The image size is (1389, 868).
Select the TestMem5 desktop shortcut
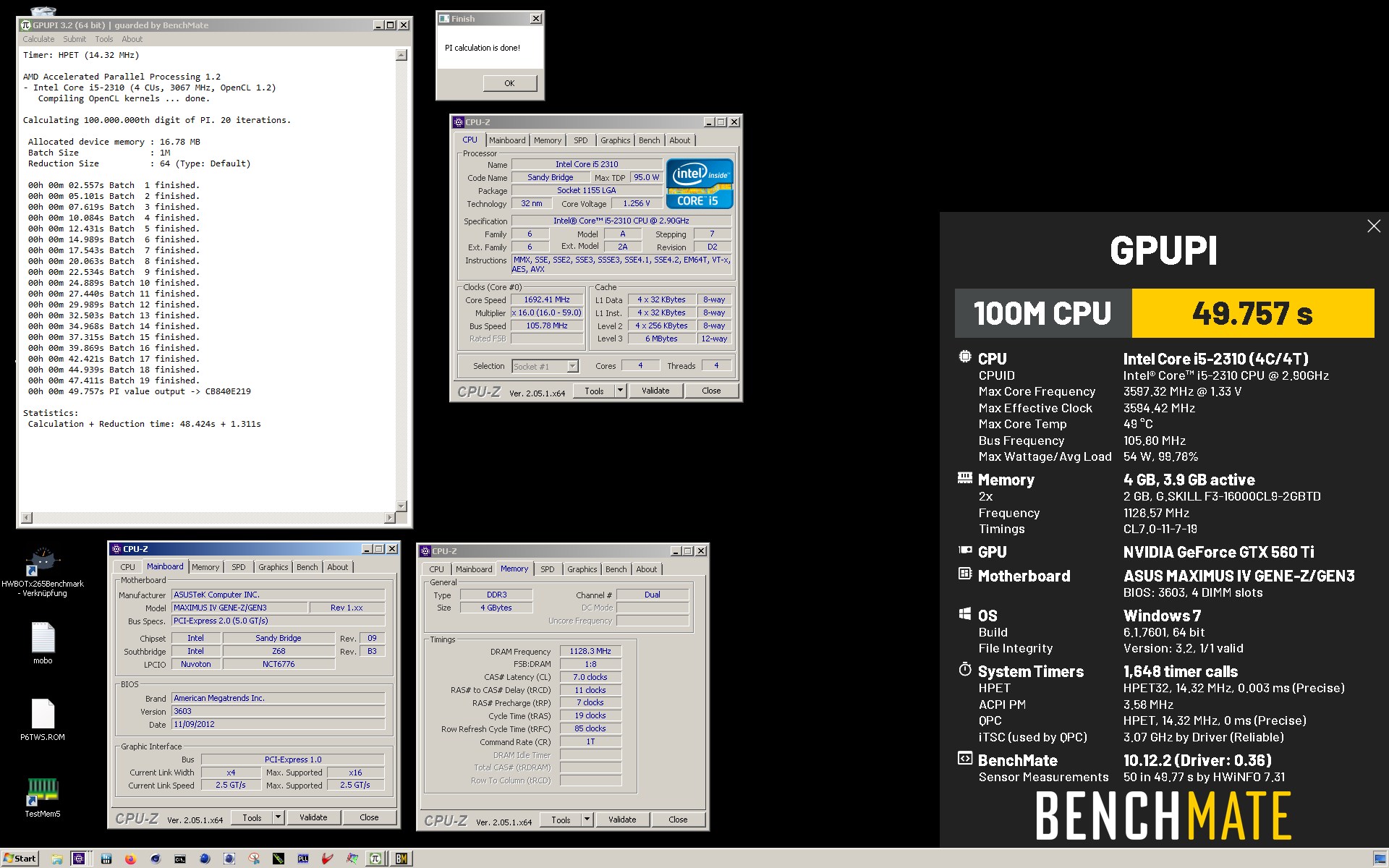[x=43, y=797]
